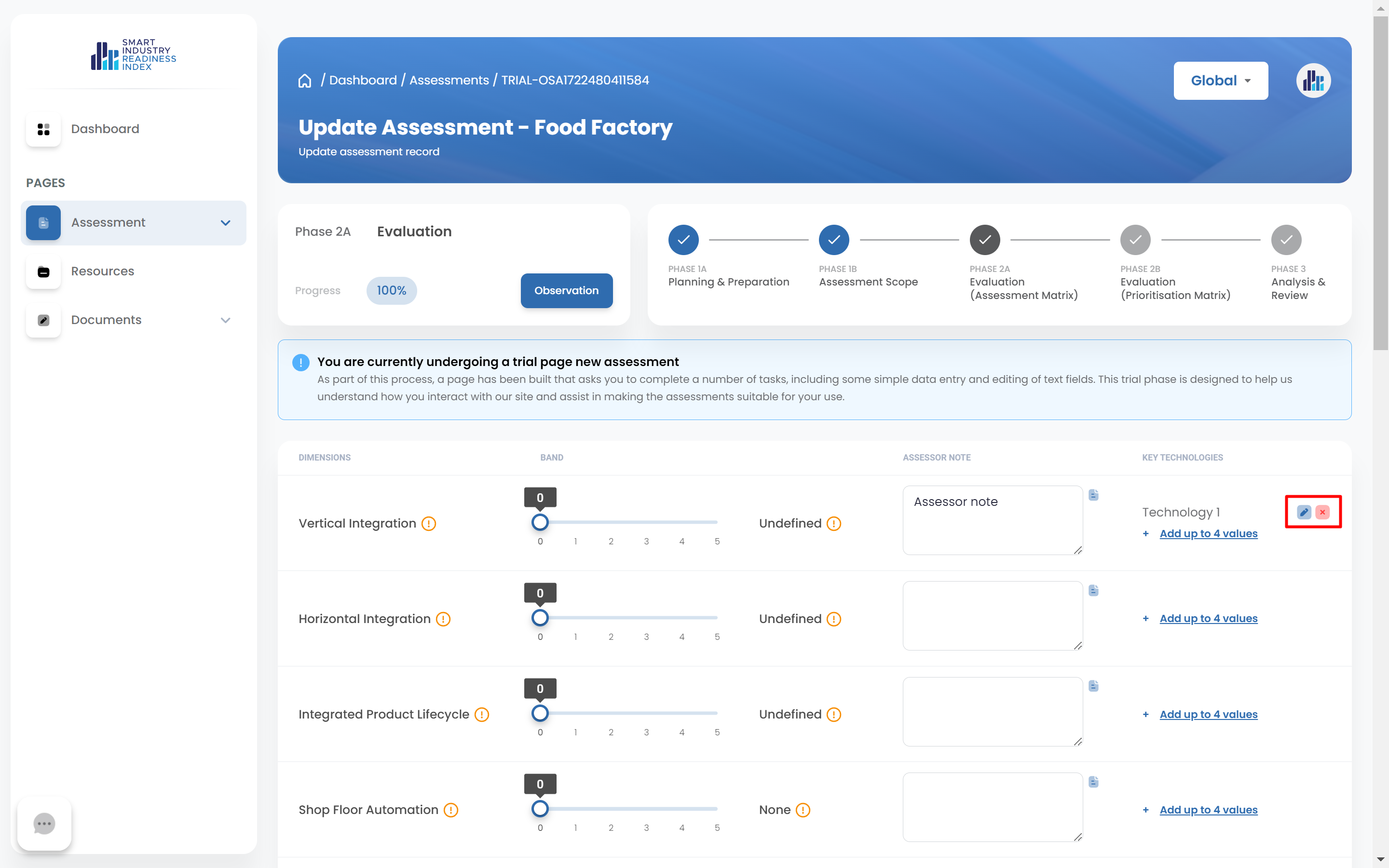
Task: Select Phase 2B Evaluation step circle
Action: click(1135, 240)
